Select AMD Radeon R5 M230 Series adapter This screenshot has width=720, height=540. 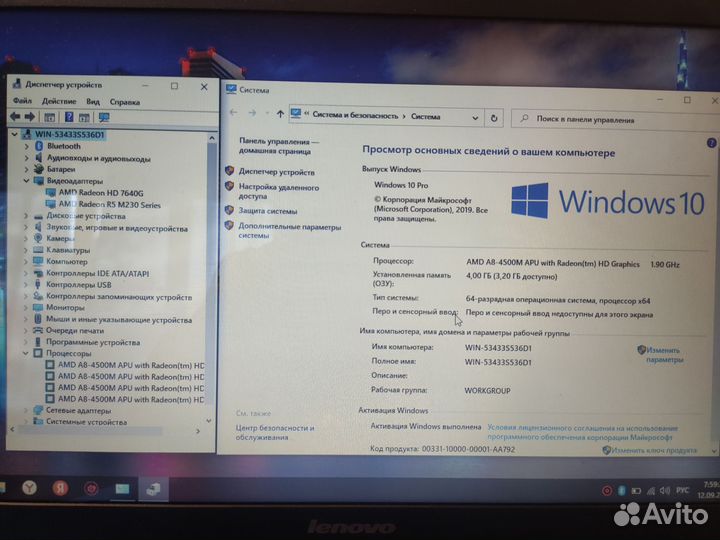click(x=109, y=205)
